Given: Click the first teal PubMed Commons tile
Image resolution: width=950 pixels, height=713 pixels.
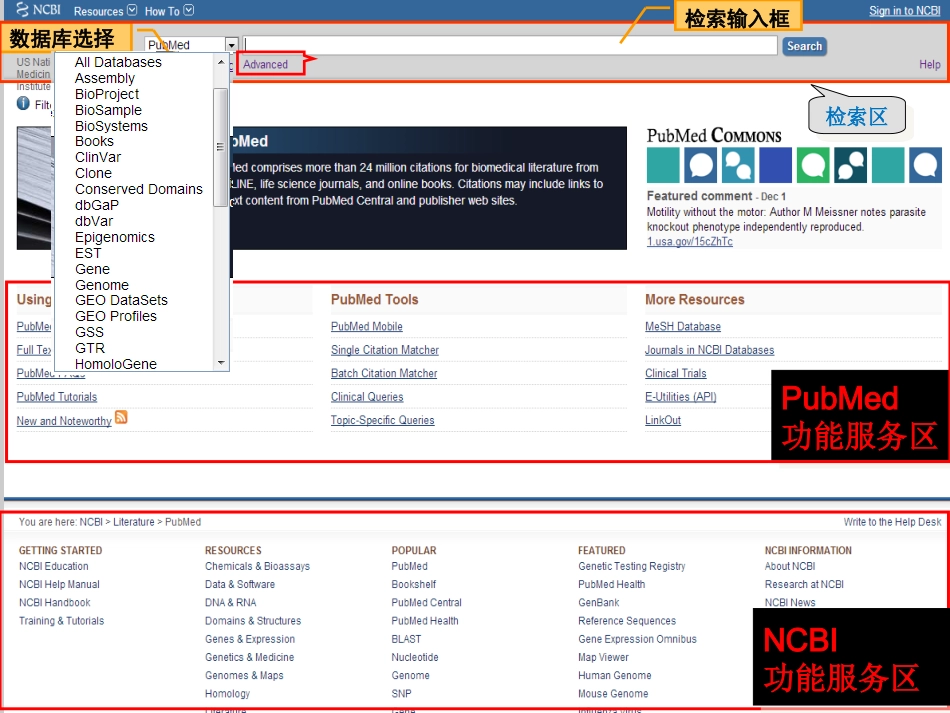Looking at the screenshot, I should pyautogui.click(x=663, y=165).
